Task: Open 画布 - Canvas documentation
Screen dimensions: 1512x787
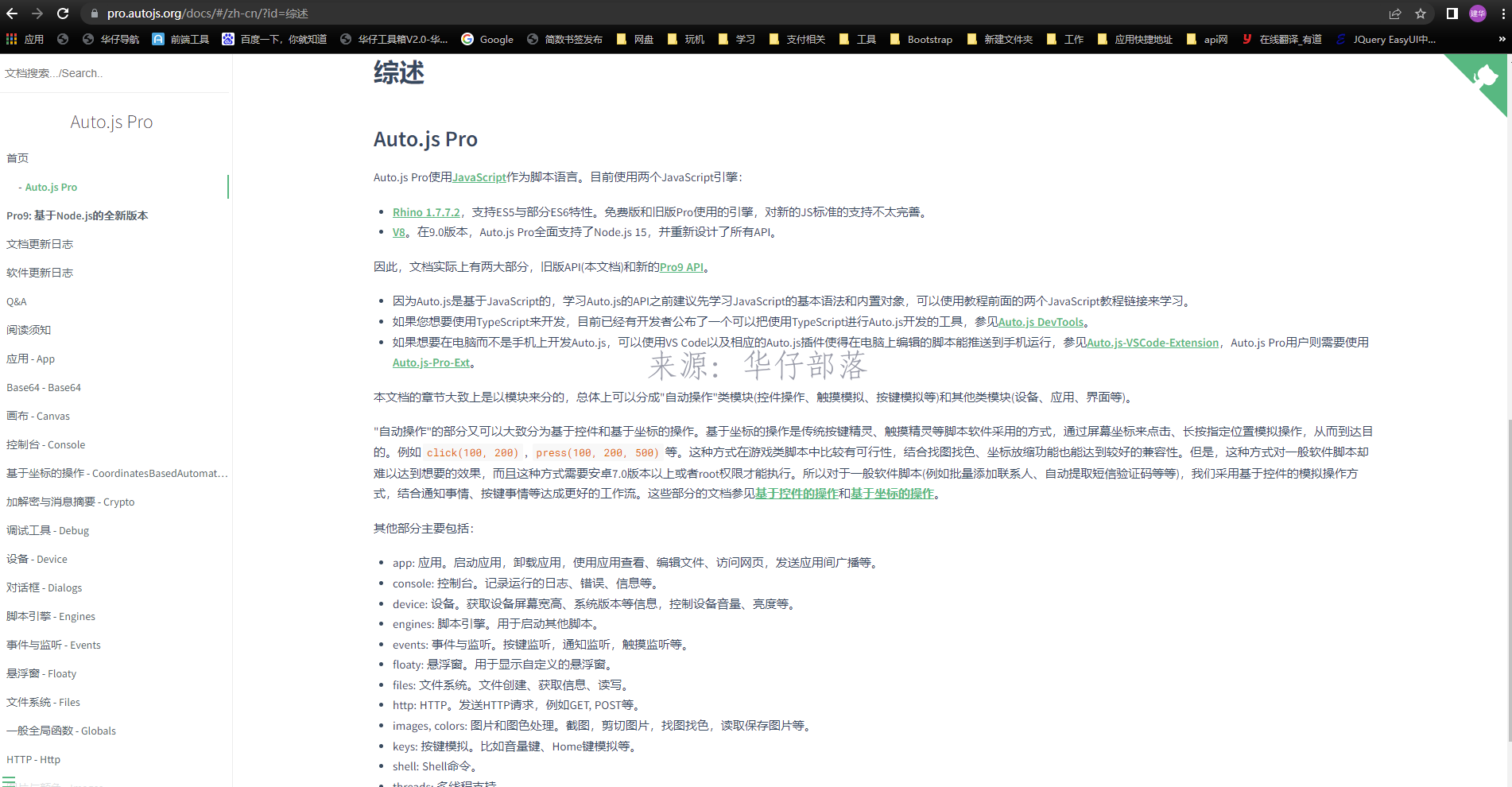Action: [38, 416]
